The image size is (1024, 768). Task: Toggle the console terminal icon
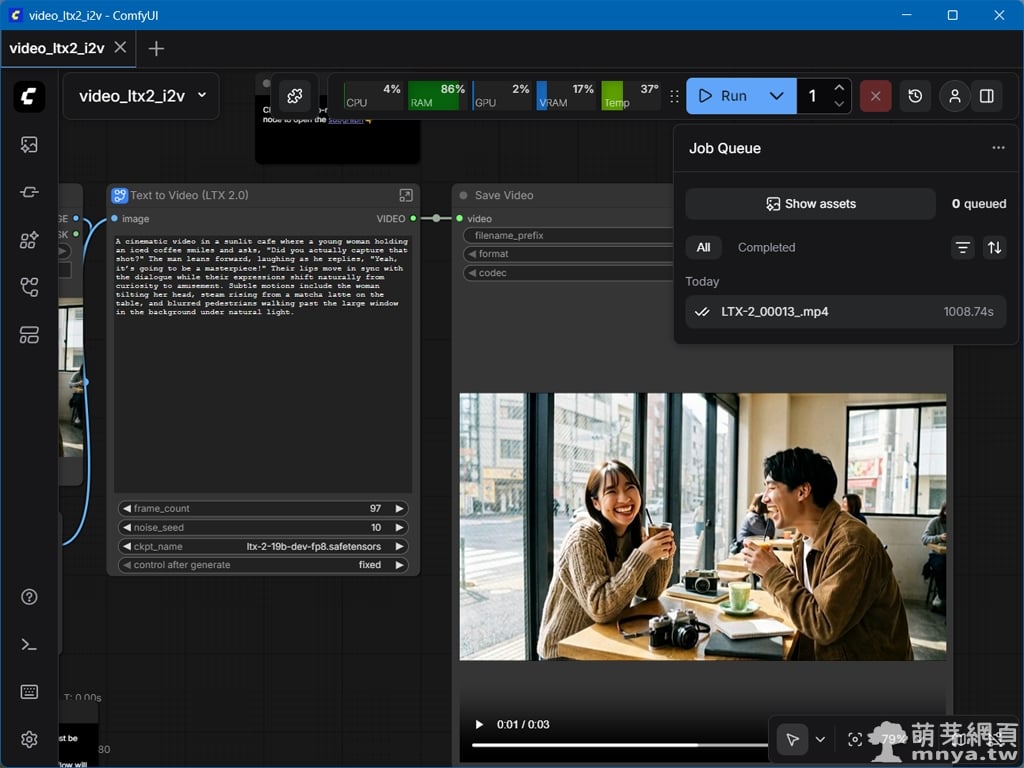point(29,645)
